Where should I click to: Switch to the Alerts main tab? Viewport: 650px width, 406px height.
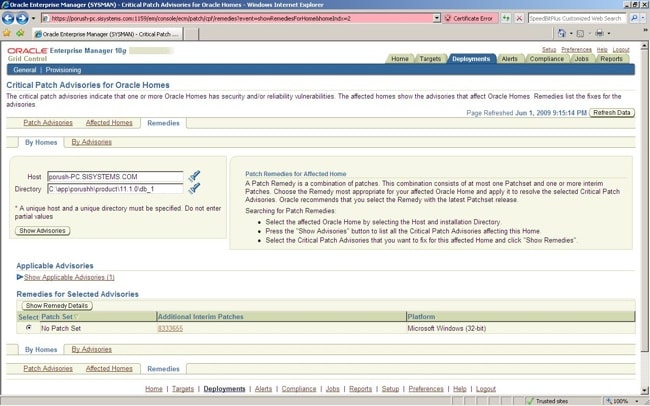click(509, 59)
